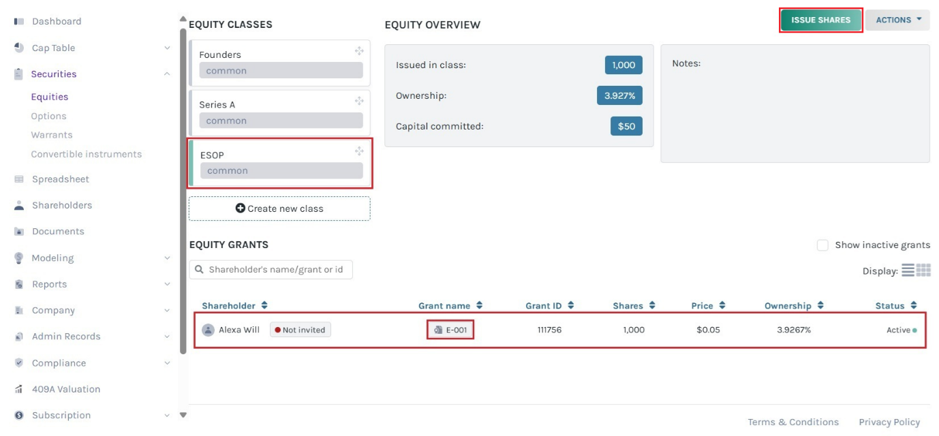Open the Actions dropdown

[x=898, y=20]
